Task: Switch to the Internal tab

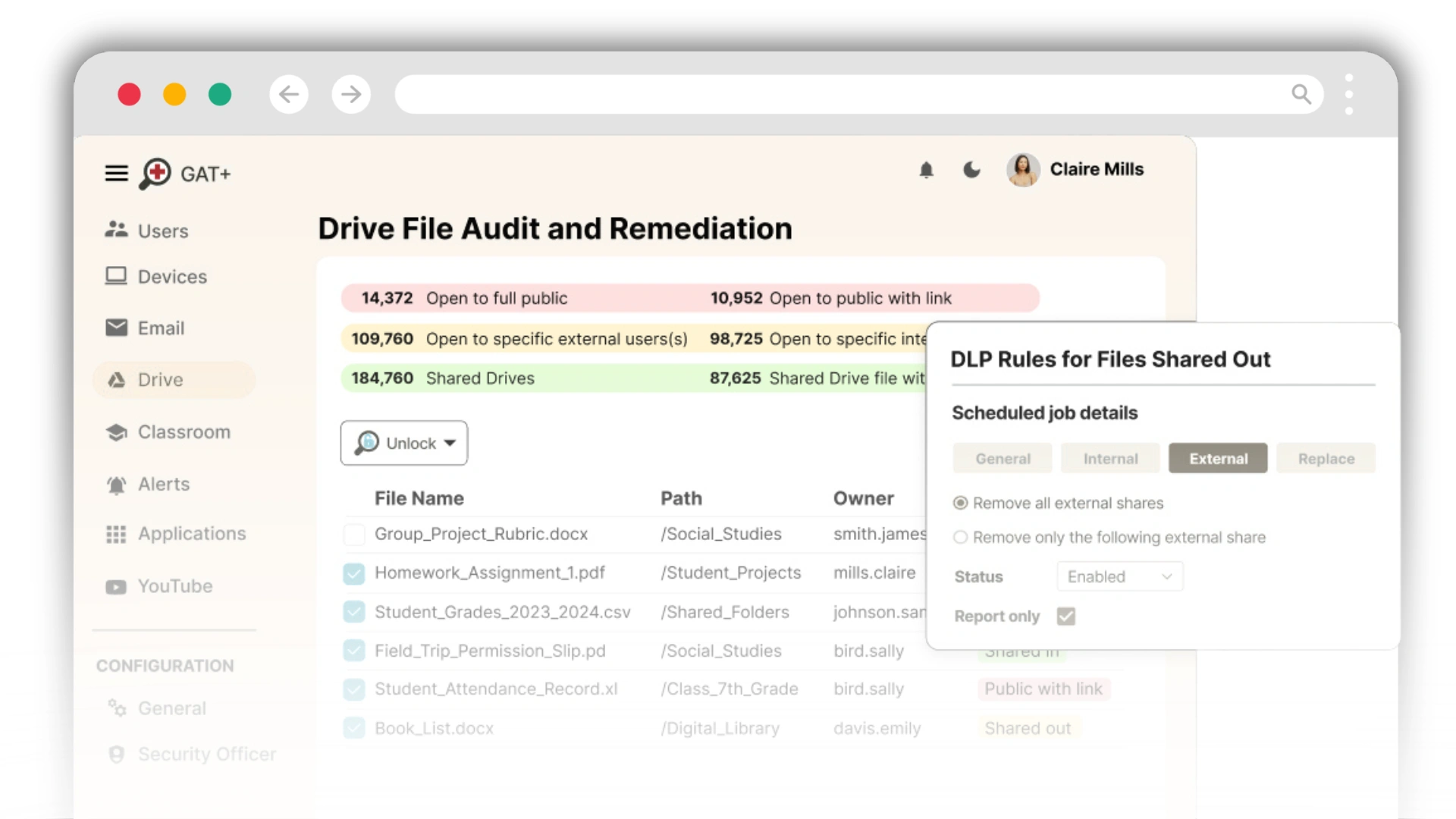Action: tap(1109, 458)
